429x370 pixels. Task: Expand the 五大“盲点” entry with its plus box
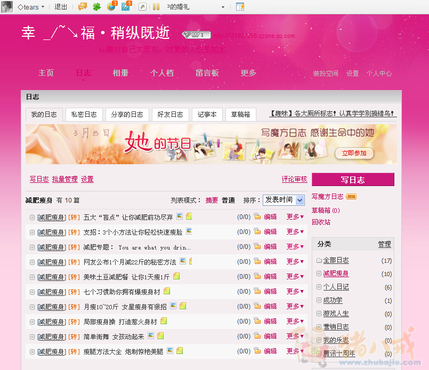(32, 217)
